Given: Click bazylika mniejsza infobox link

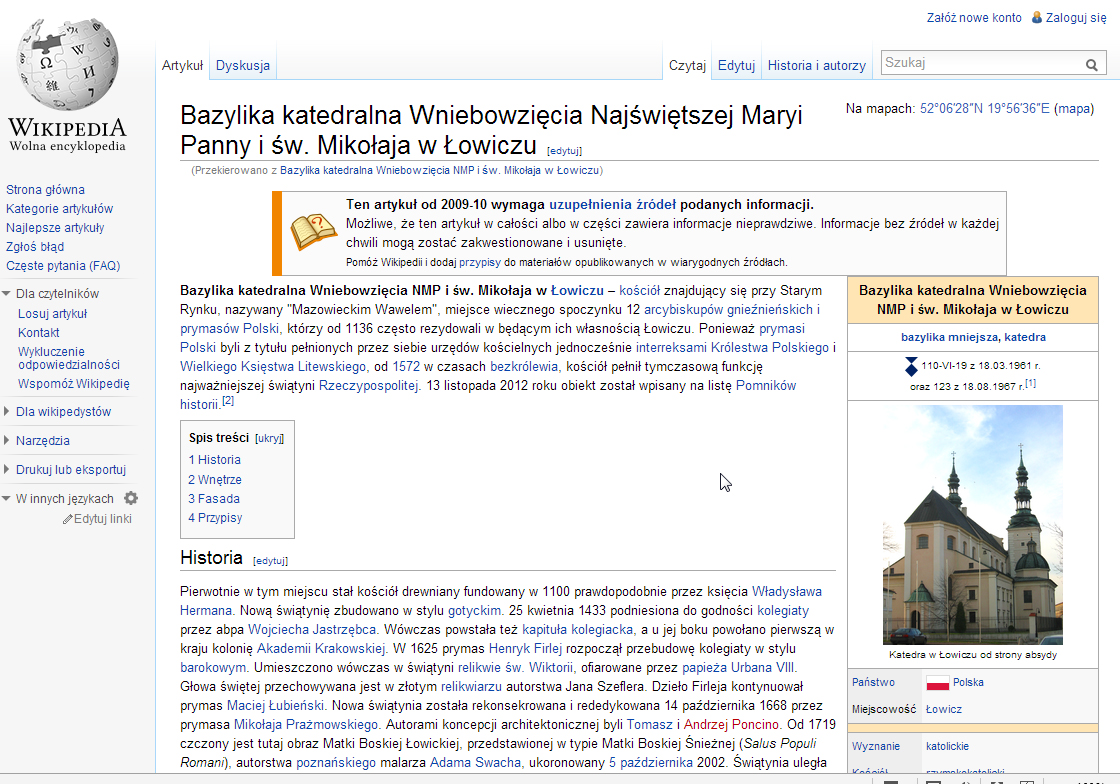Looking at the screenshot, I should (x=949, y=337).
